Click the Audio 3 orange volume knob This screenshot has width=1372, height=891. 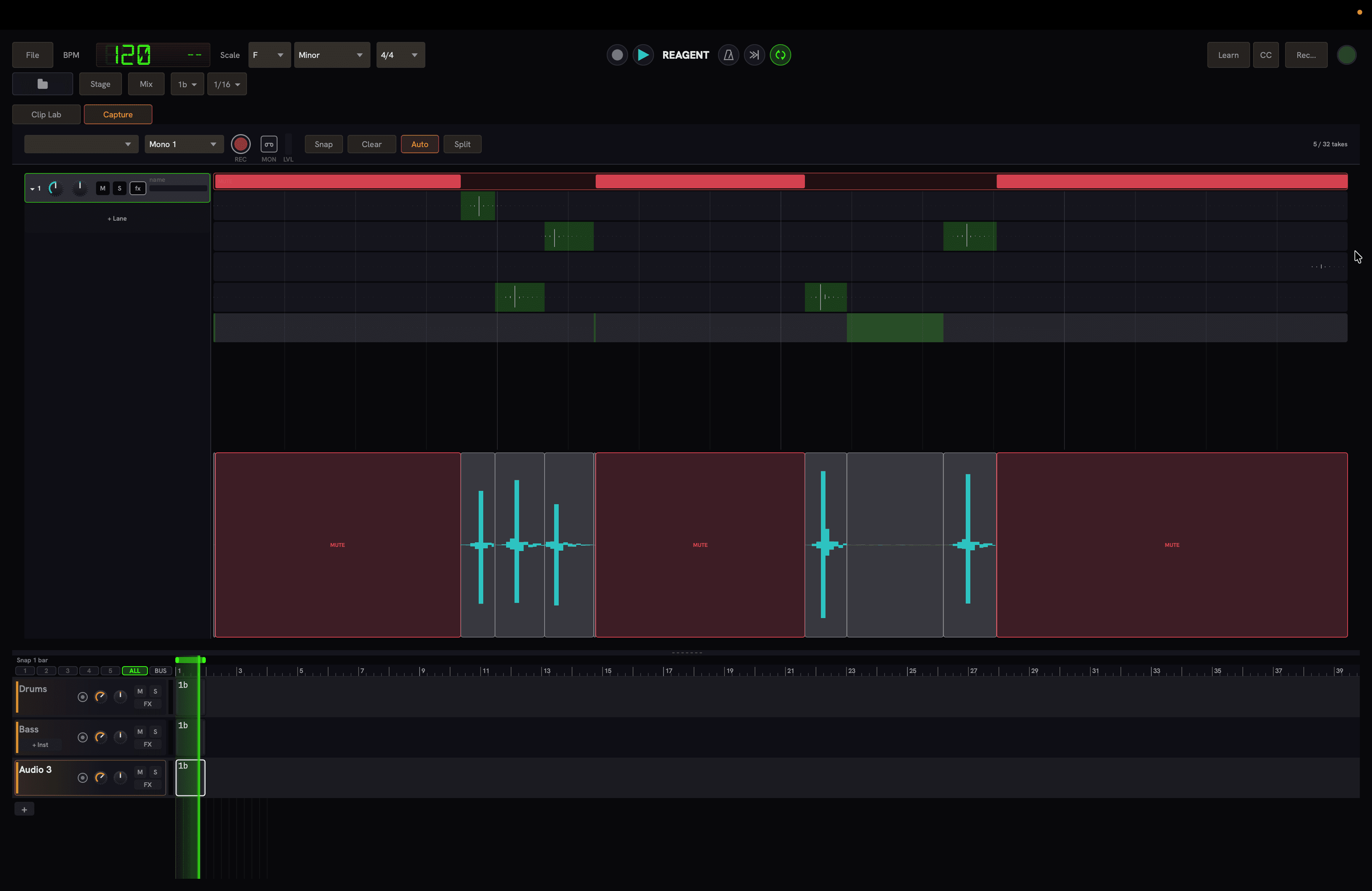(x=100, y=777)
